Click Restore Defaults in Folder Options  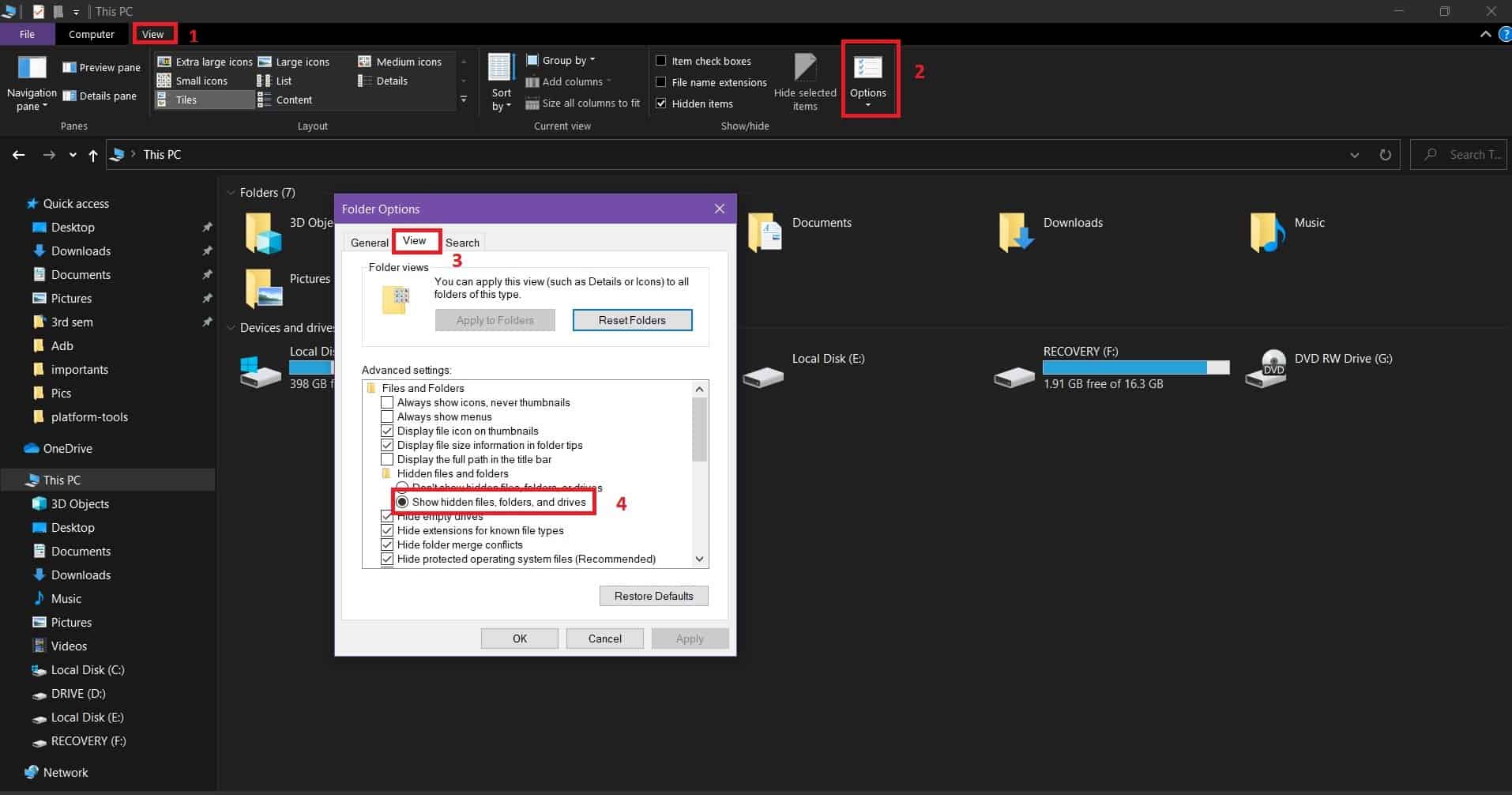(653, 595)
